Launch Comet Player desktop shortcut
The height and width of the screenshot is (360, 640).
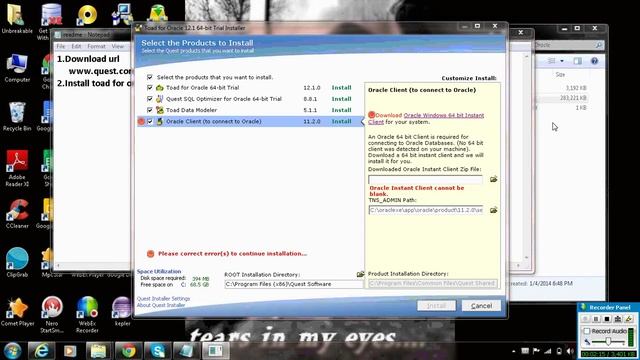tap(17, 311)
